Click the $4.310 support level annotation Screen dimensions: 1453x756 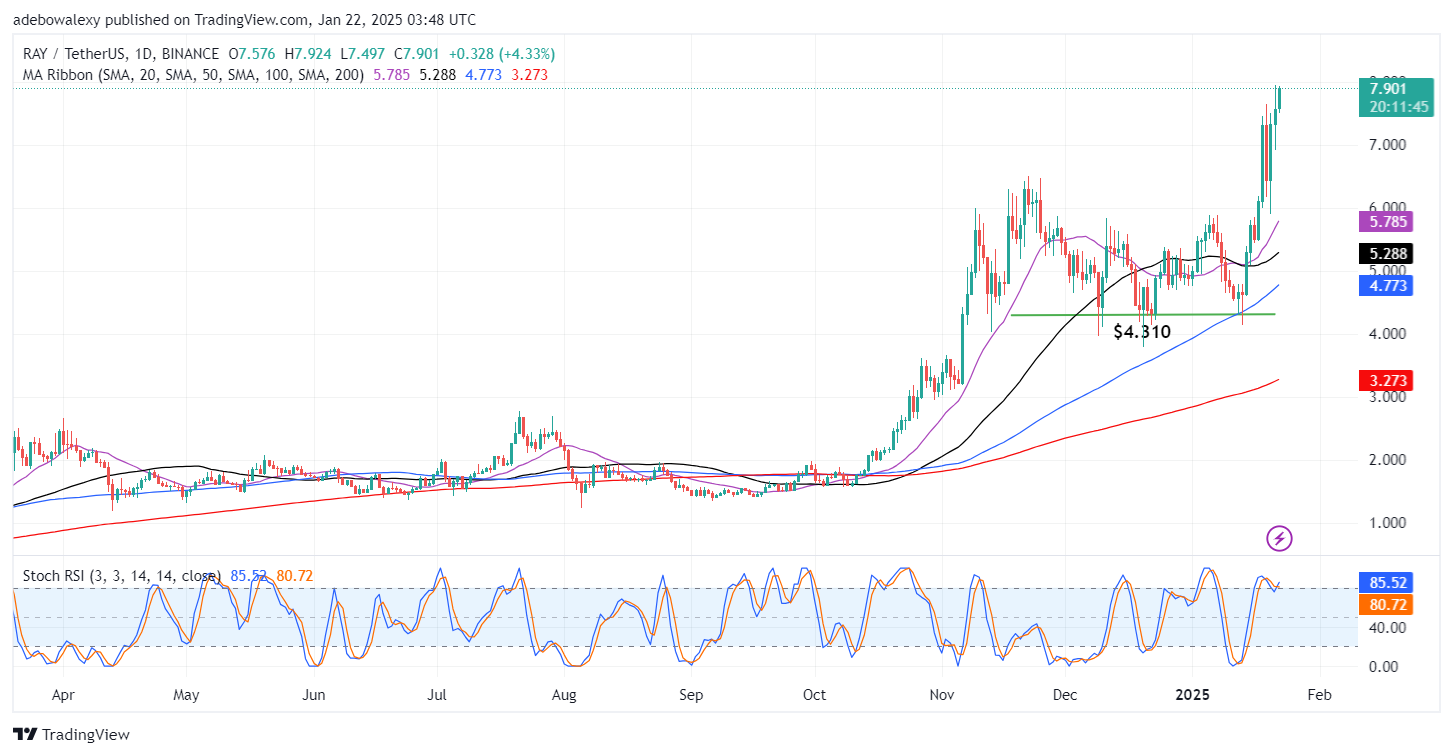[x=1142, y=331]
